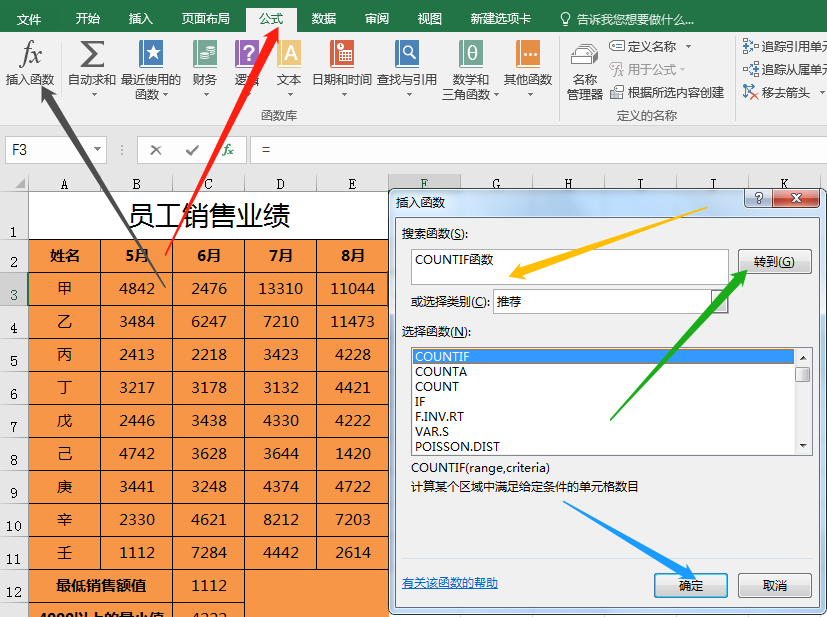Viewport: 827px width, 617px height.
Task: Click the formula bar confirm checkmark icon
Action: pos(192,150)
